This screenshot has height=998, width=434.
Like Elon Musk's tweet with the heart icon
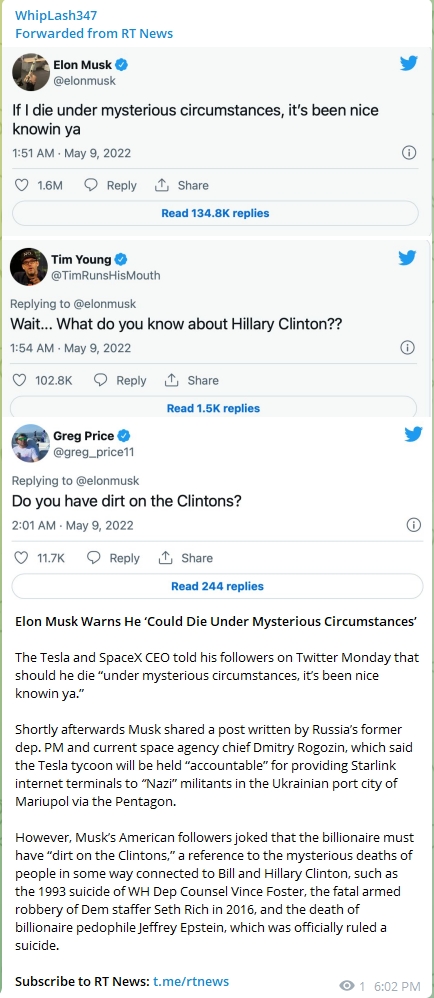22,185
